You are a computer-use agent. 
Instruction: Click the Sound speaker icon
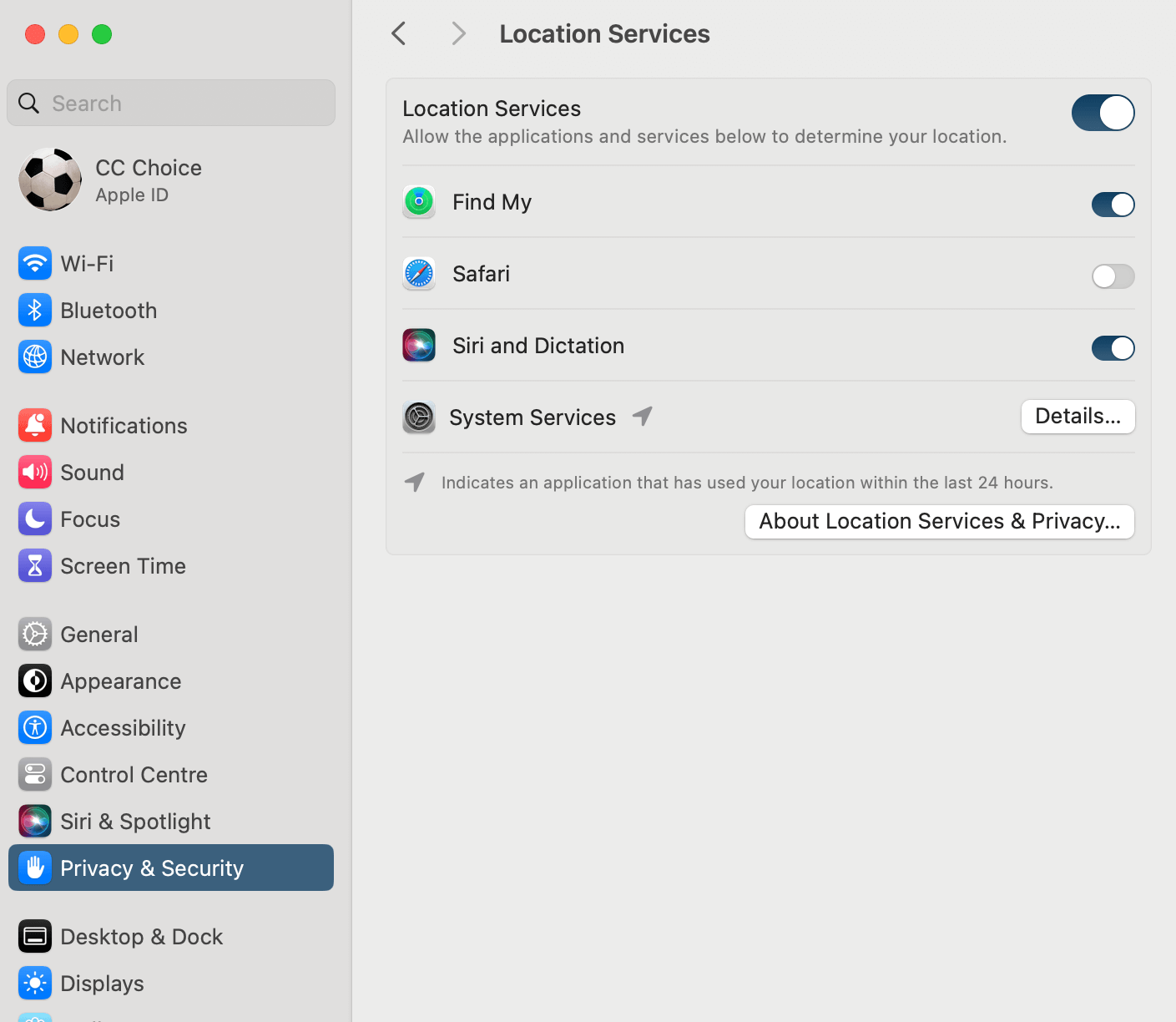point(35,473)
